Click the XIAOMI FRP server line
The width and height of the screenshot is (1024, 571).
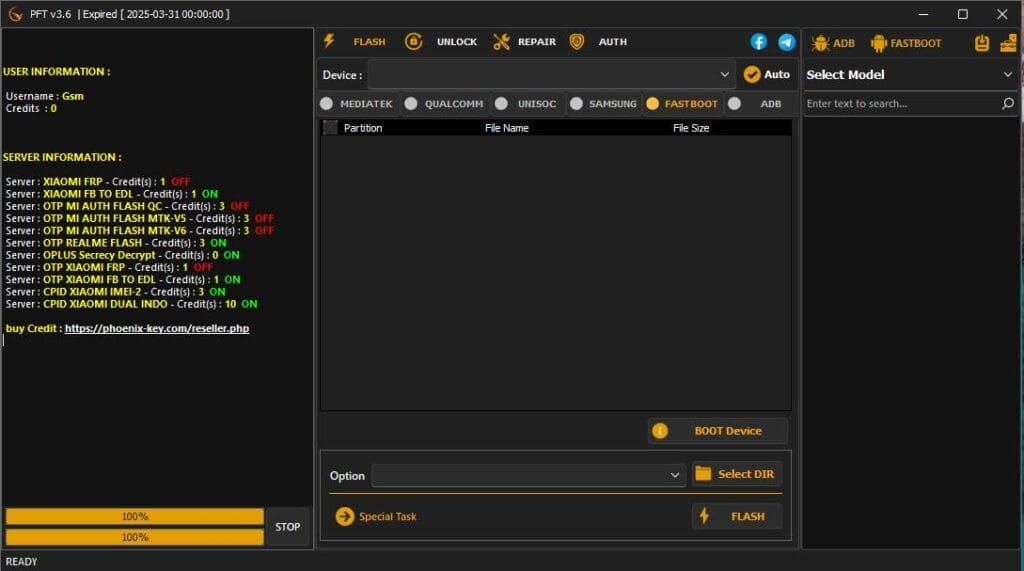click(98, 182)
